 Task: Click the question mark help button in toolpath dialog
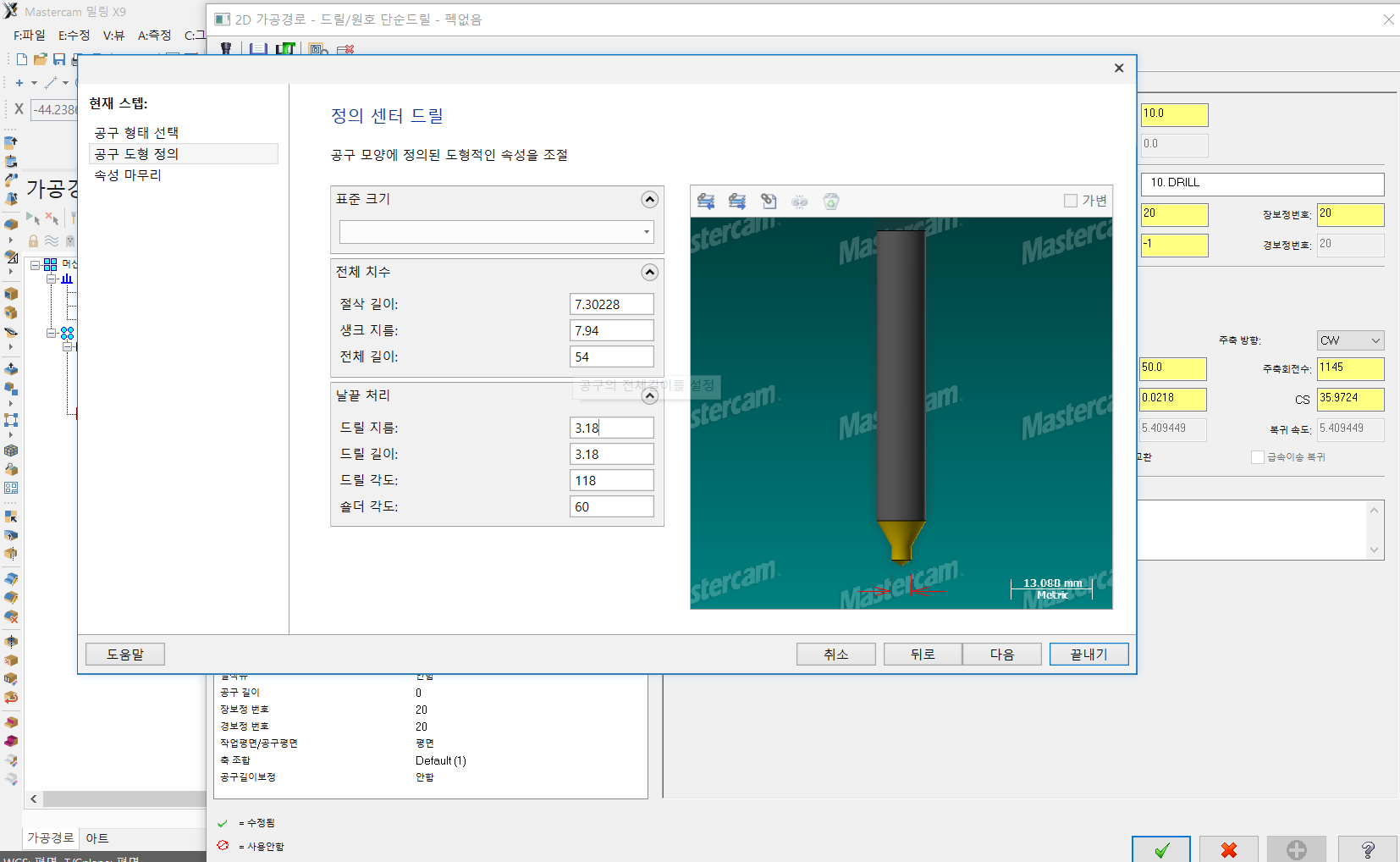click(1367, 849)
